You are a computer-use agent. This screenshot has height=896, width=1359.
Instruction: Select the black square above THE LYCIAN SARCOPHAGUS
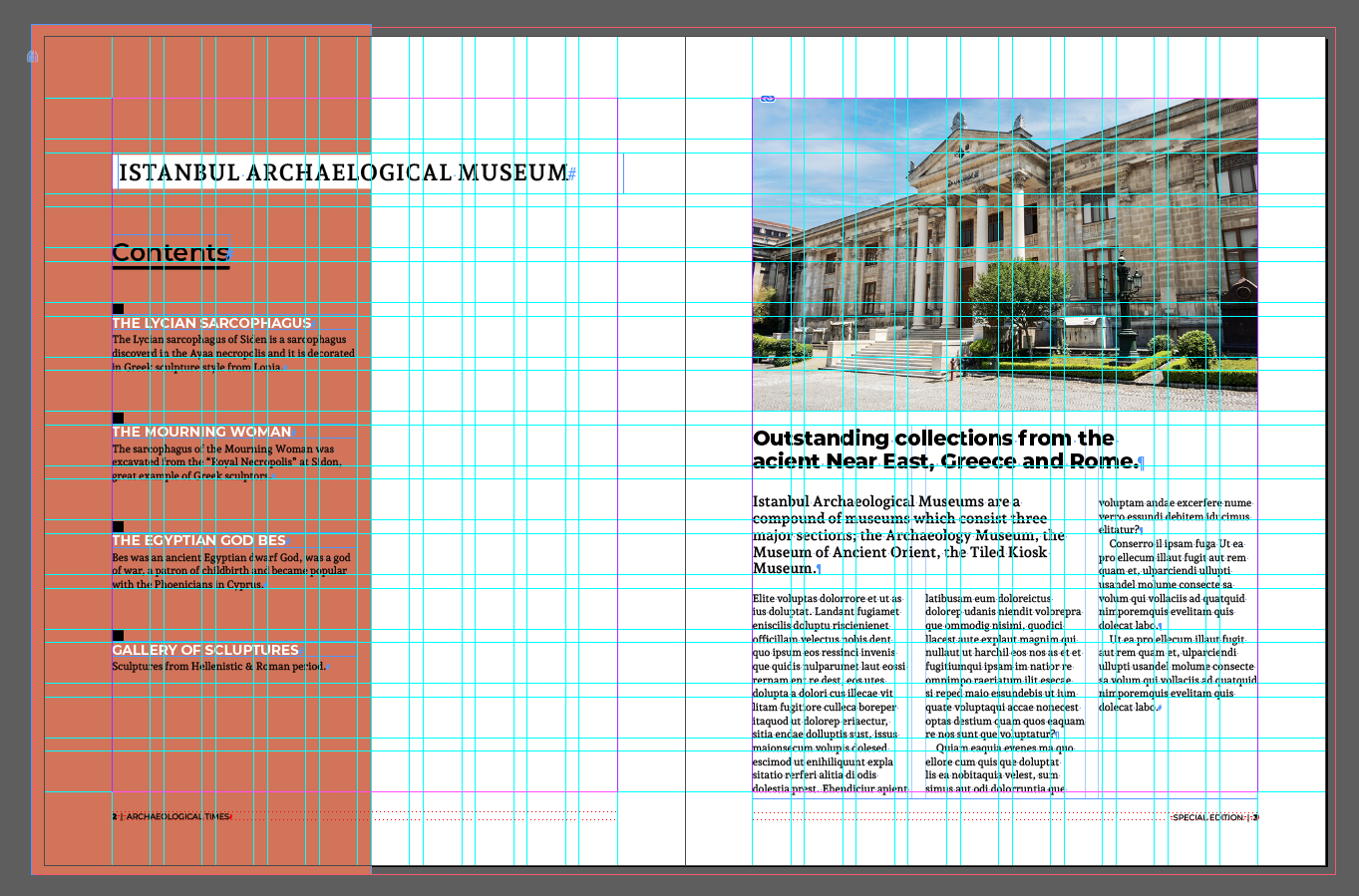118,309
